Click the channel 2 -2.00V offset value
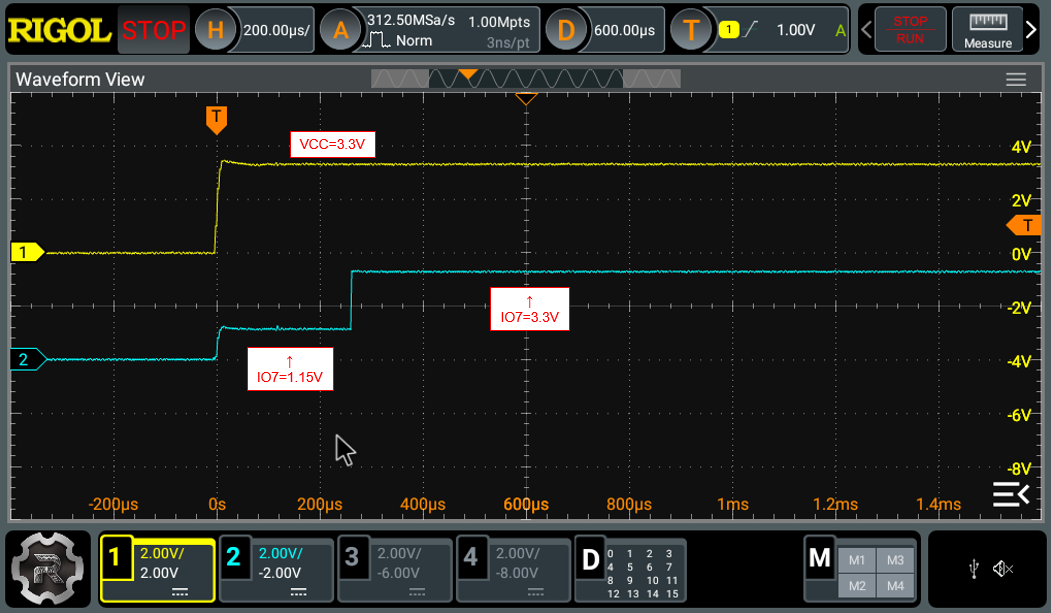 coord(280,573)
